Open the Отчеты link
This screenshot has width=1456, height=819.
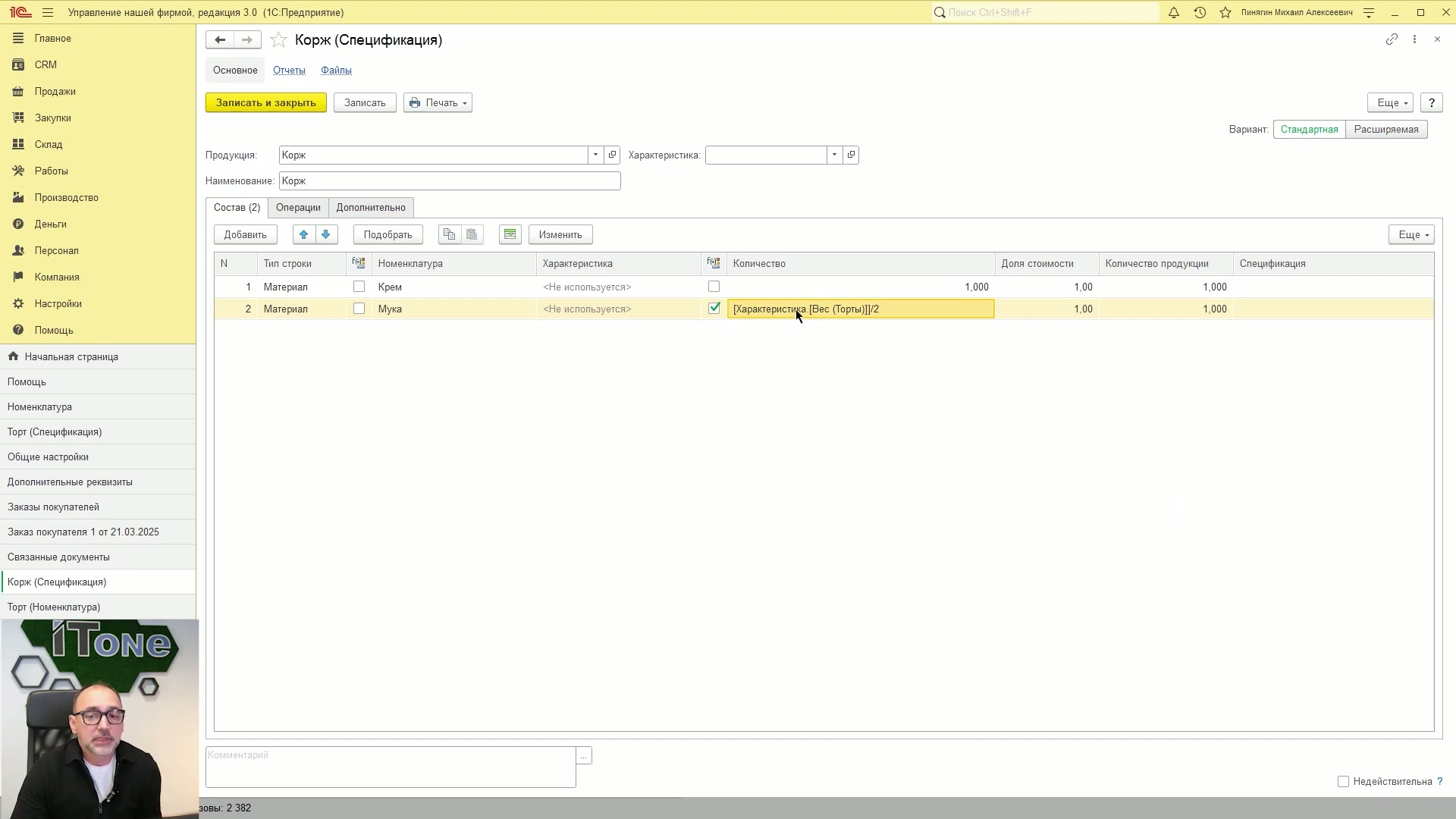(289, 71)
